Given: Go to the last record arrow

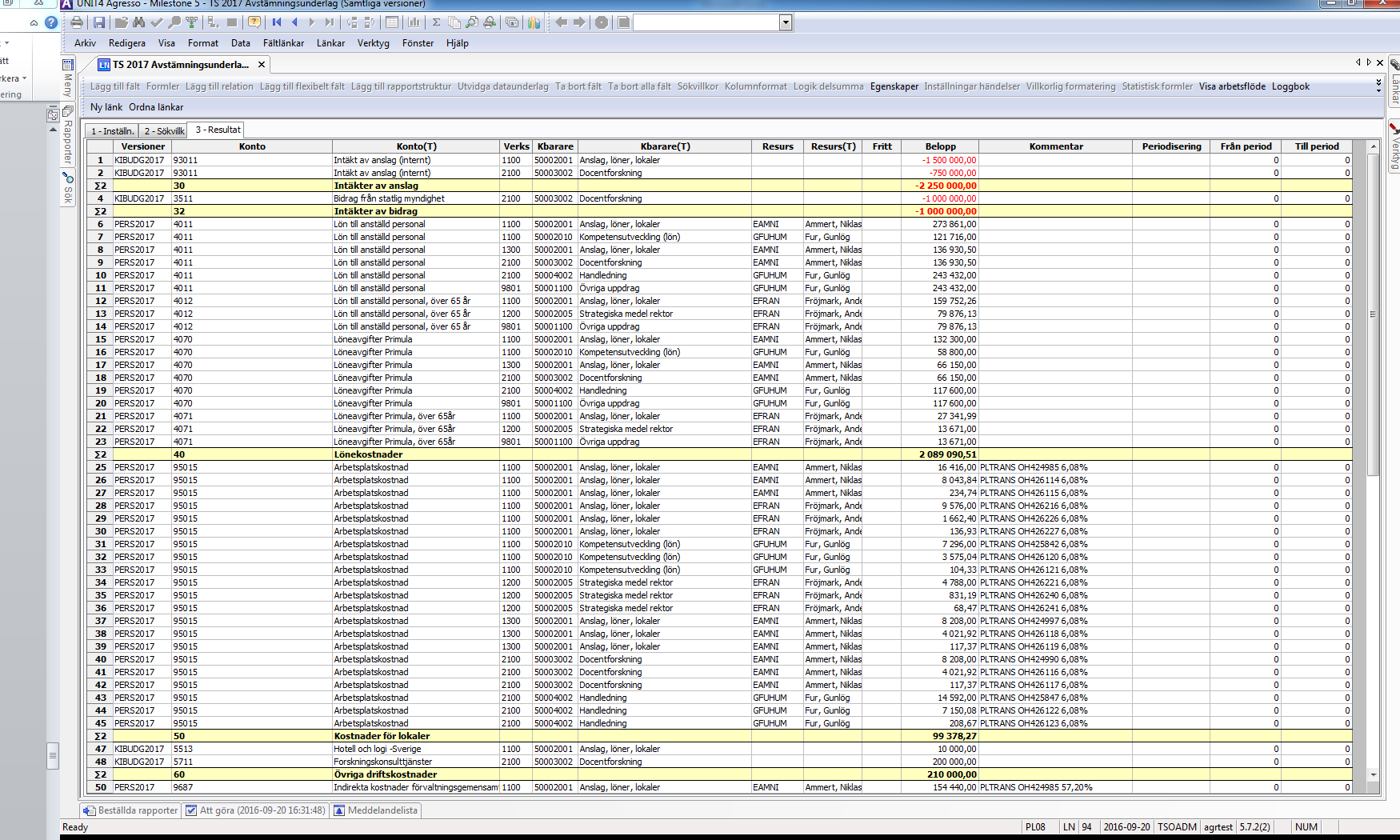Looking at the screenshot, I should pos(330,22).
